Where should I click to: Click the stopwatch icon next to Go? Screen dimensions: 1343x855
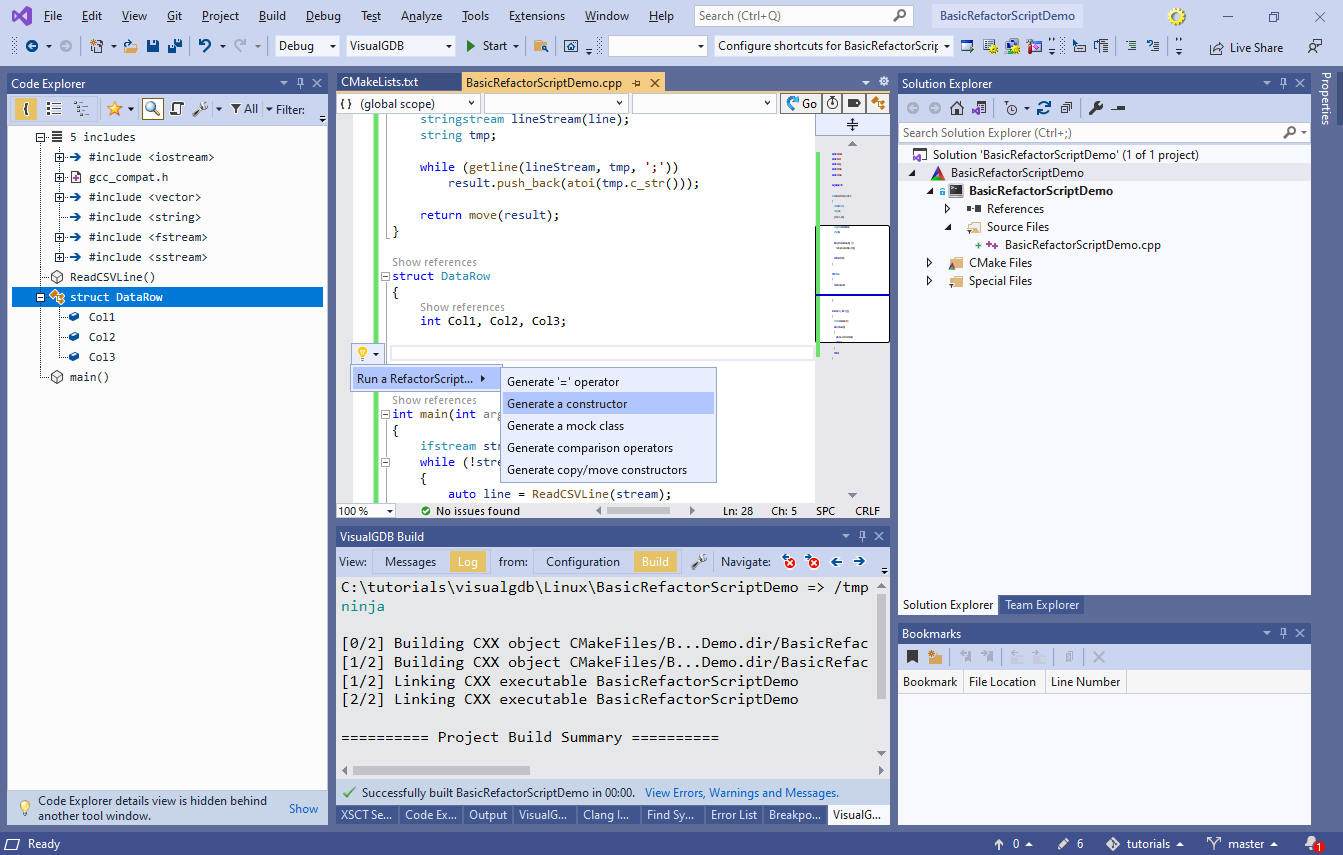click(832, 103)
